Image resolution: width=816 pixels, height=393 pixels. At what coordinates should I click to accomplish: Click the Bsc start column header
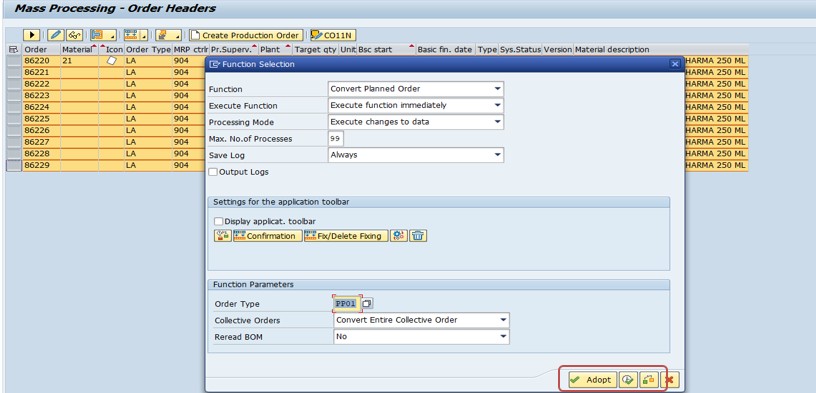coord(385,49)
